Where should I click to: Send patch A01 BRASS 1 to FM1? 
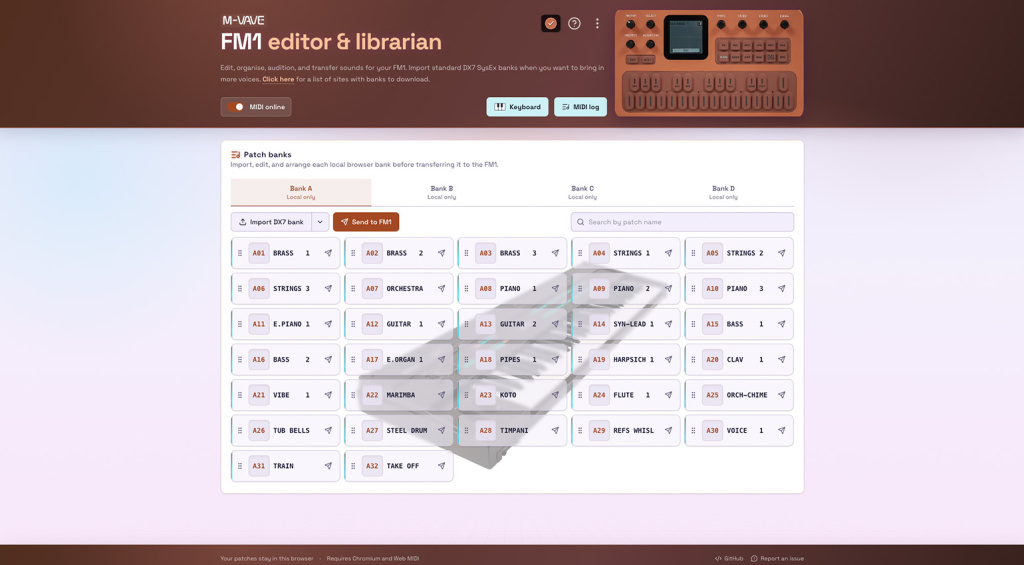click(x=328, y=253)
